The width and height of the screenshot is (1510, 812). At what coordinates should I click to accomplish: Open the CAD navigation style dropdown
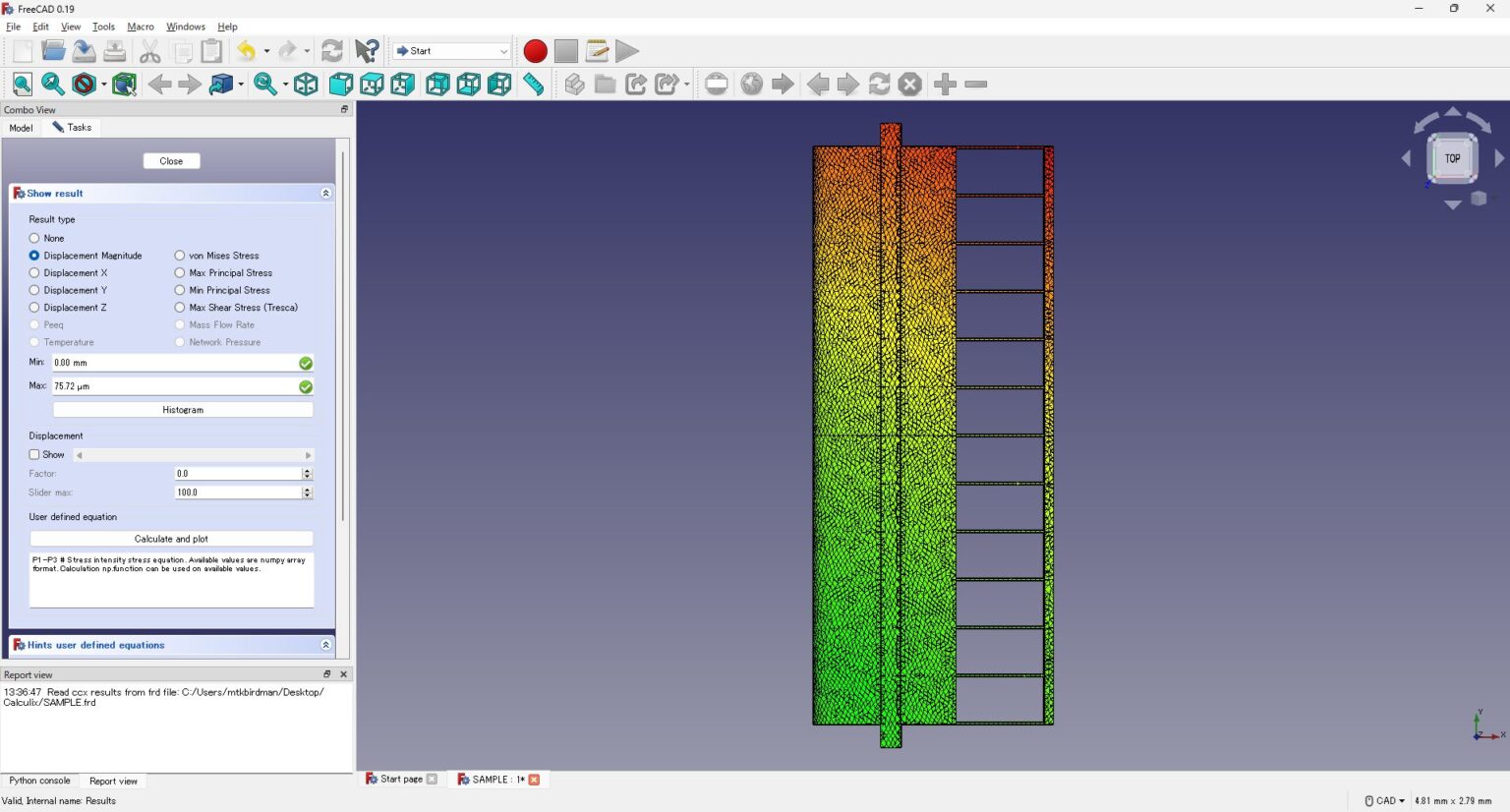(x=1384, y=800)
